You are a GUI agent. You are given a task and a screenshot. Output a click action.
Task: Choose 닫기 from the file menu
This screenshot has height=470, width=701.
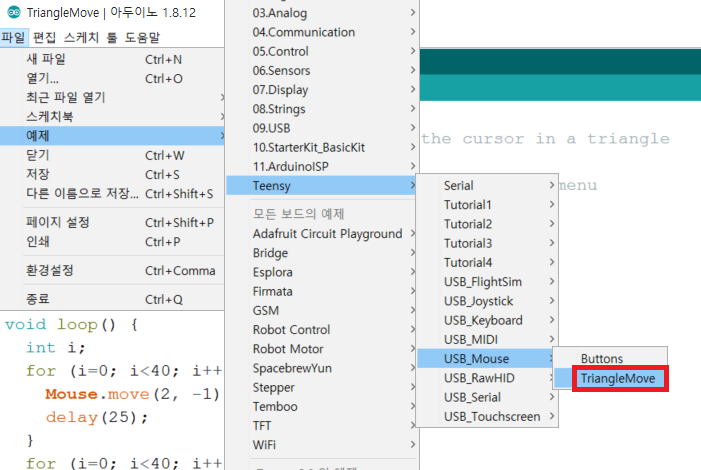112,155
